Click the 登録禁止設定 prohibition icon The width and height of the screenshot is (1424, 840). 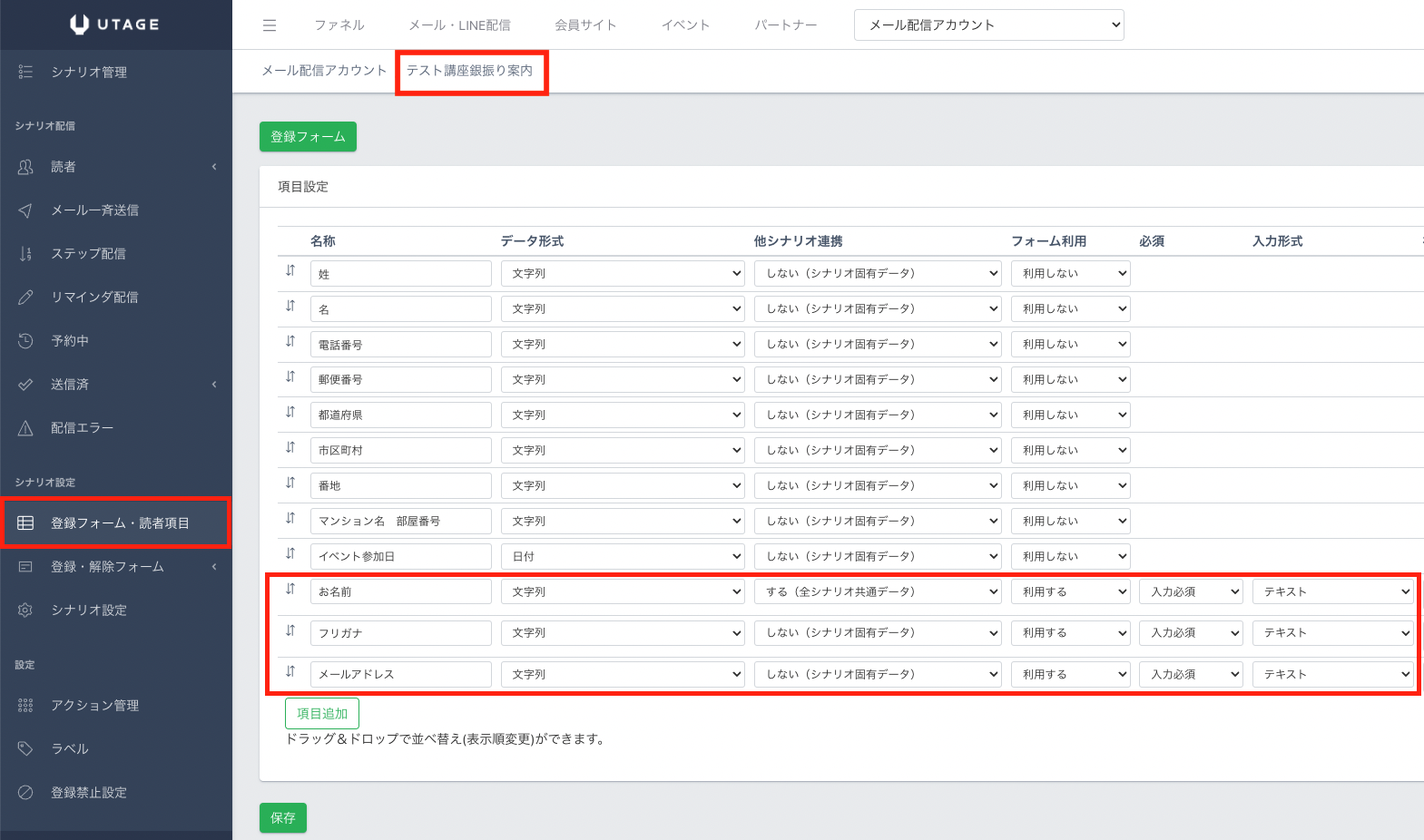25,792
